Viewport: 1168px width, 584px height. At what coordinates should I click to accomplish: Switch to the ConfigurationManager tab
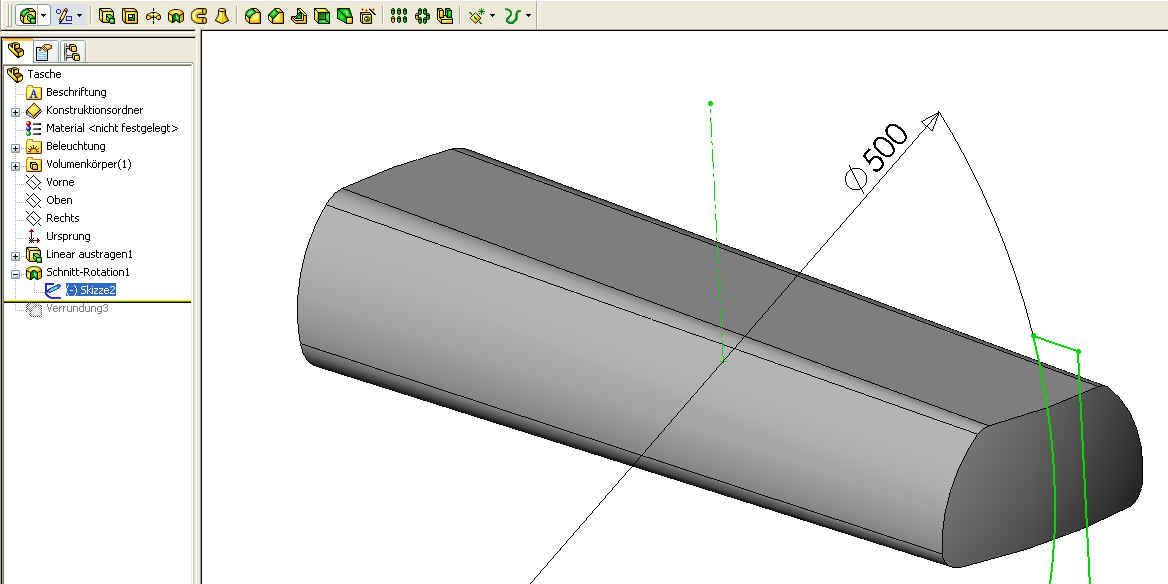(x=72, y=51)
